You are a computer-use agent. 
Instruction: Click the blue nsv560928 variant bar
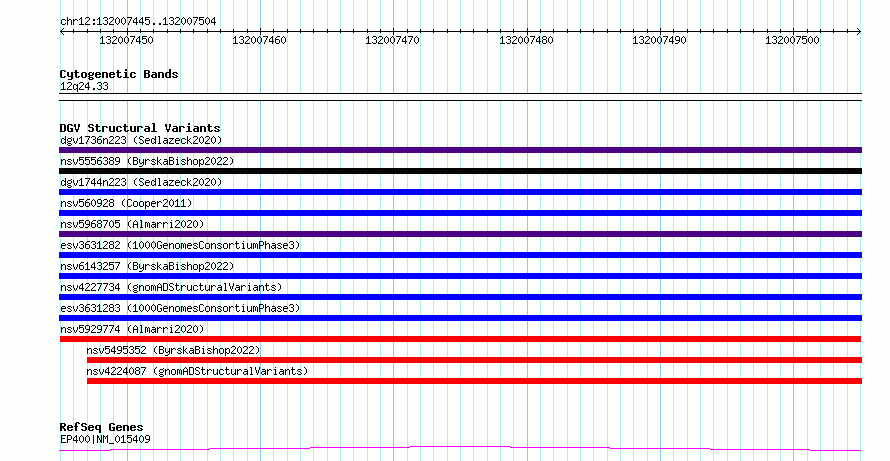tap(460, 213)
